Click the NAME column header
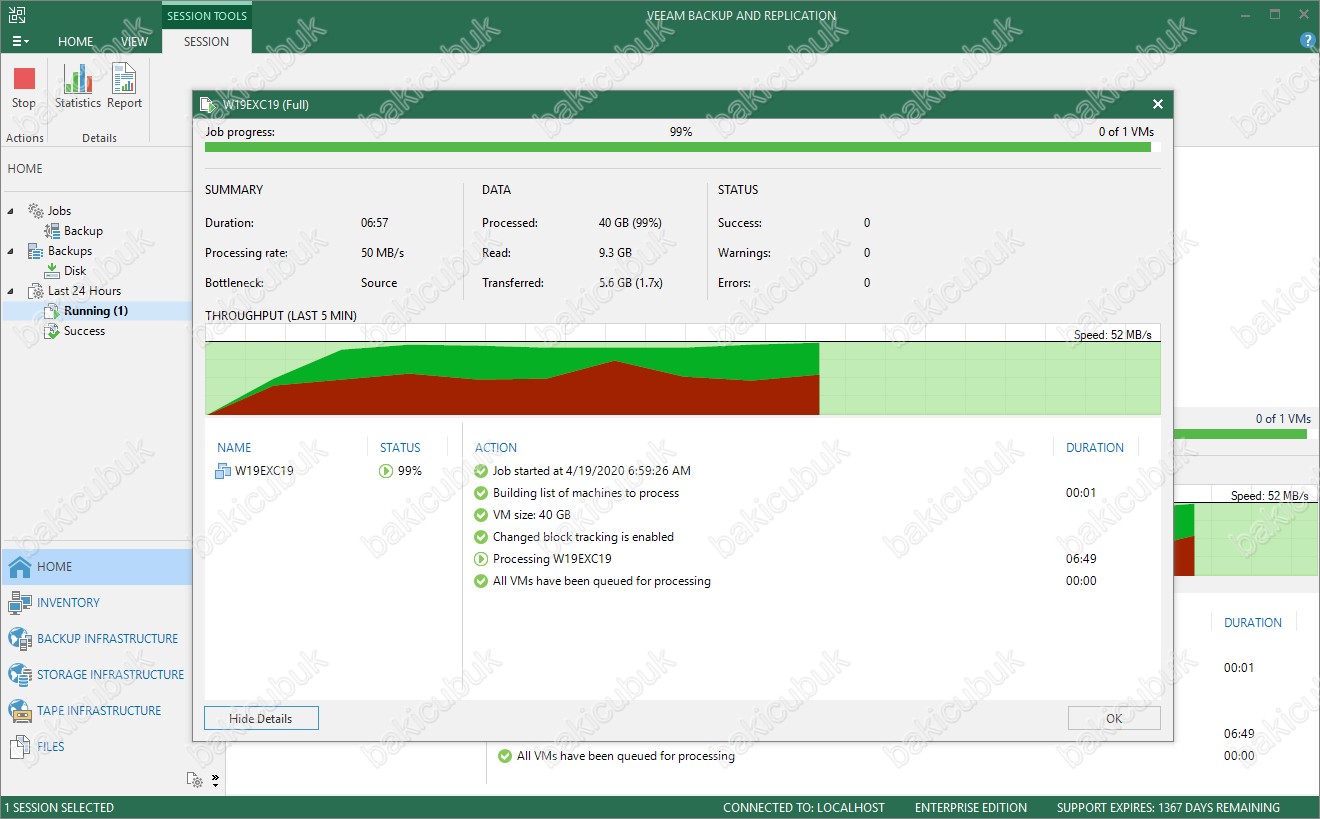This screenshot has height=819, width=1320. click(x=234, y=447)
